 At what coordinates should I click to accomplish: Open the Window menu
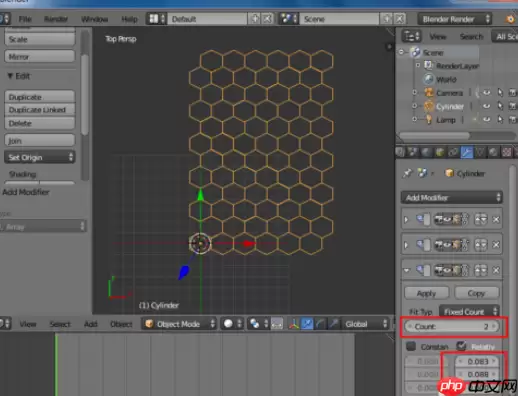pos(94,19)
